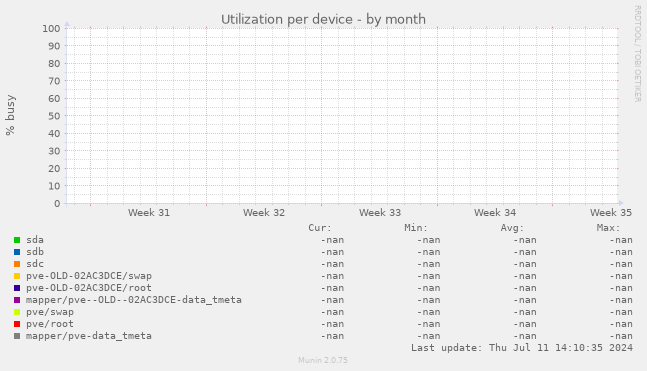Viewport: 647px width, 371px height.
Task: Click the Max value for sdb
Action: tap(621, 252)
